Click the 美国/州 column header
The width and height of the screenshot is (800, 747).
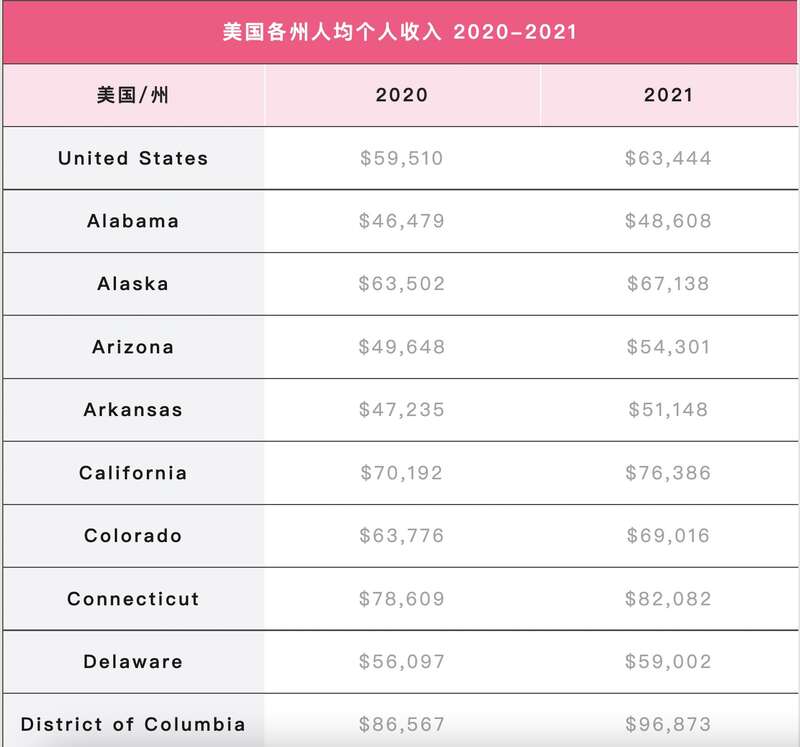click(x=133, y=96)
